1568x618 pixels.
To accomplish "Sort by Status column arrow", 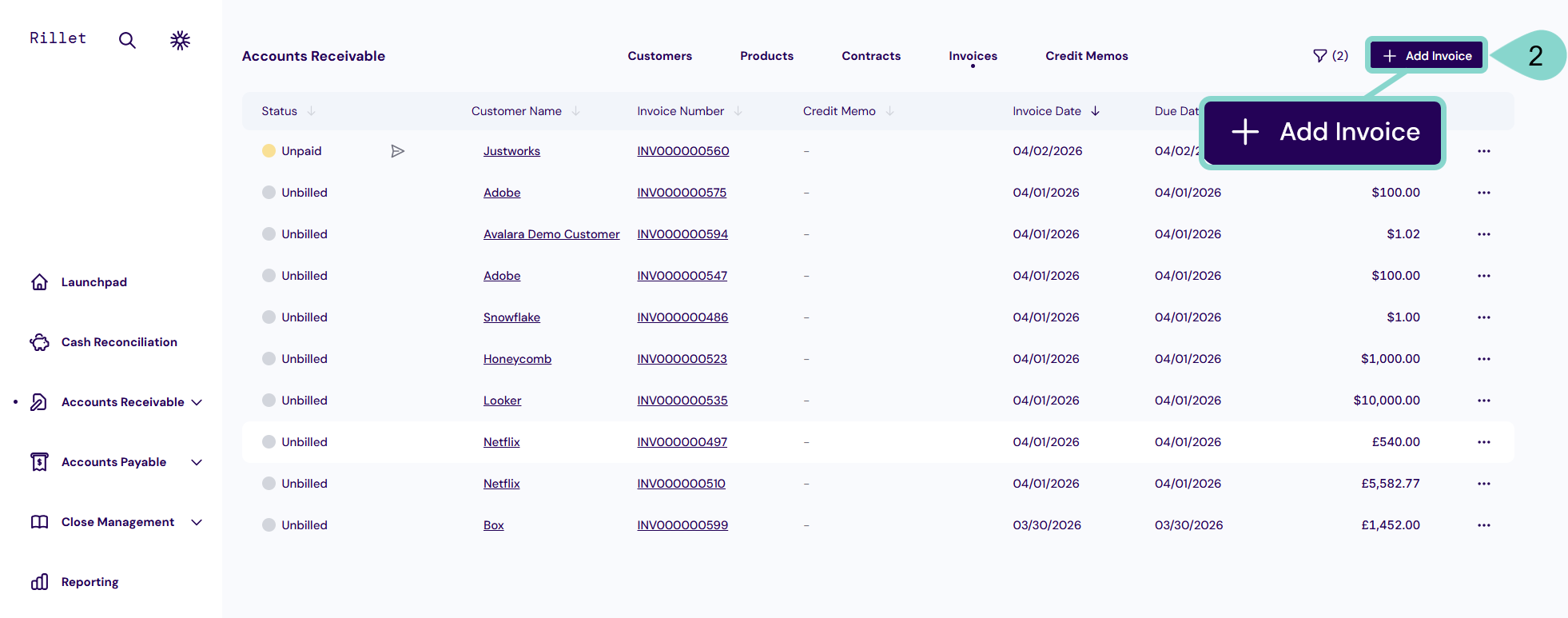I will pos(311,111).
